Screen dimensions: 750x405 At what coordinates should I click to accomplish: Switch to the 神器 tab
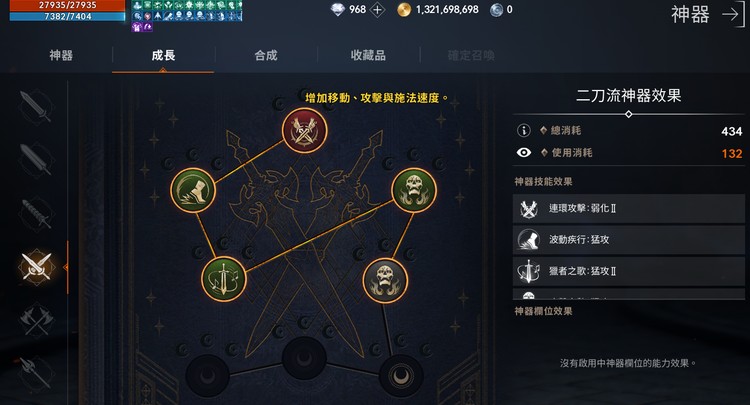(x=61, y=55)
